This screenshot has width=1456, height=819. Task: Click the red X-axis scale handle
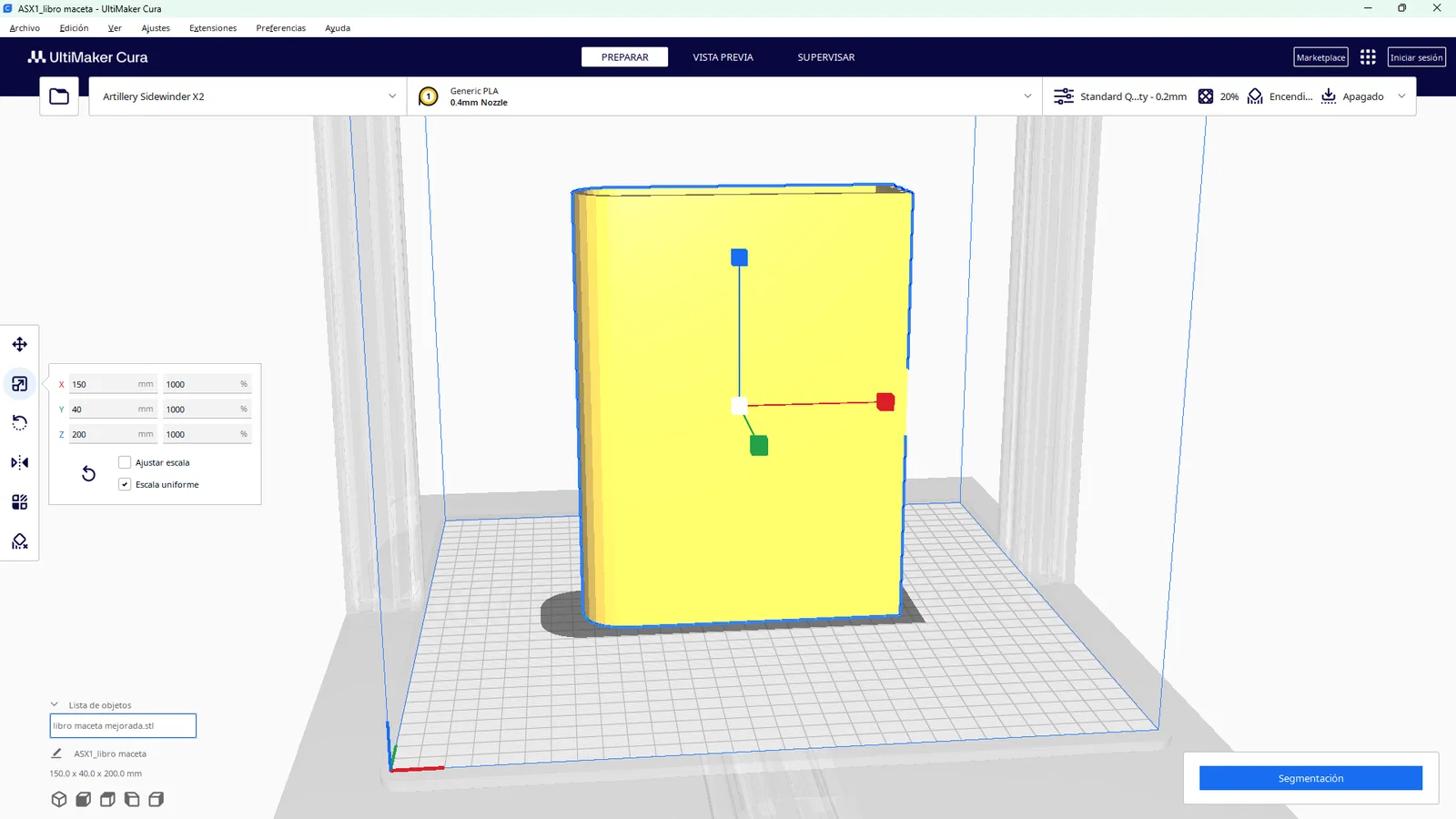(885, 401)
